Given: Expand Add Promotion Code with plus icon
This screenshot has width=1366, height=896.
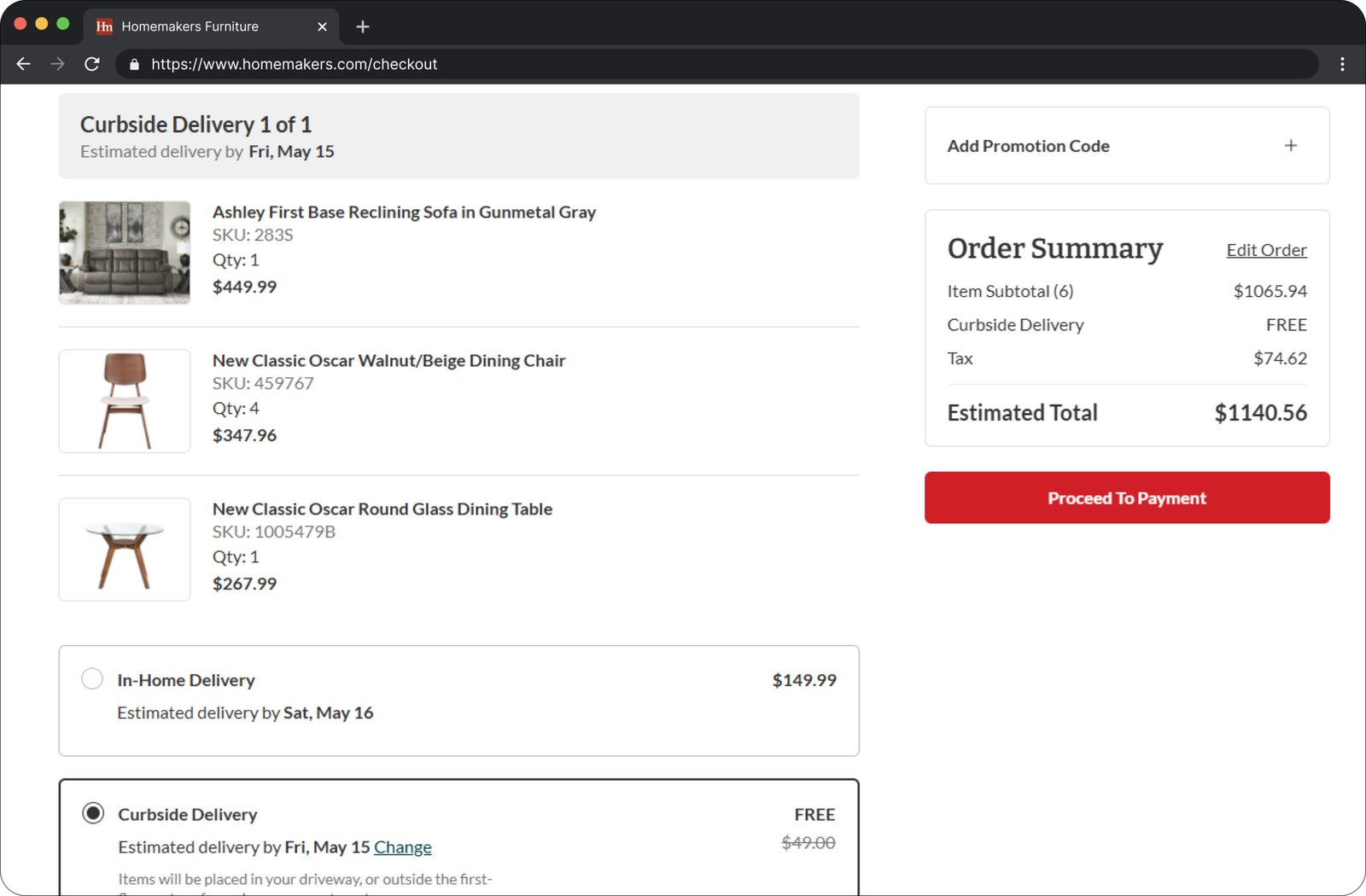Looking at the screenshot, I should pos(1290,146).
